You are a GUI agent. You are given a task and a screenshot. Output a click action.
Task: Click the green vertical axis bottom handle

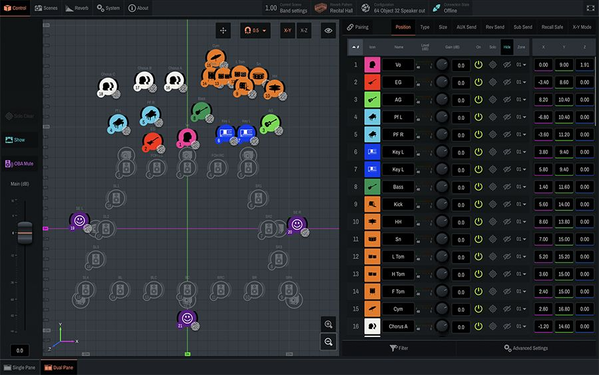188,354
